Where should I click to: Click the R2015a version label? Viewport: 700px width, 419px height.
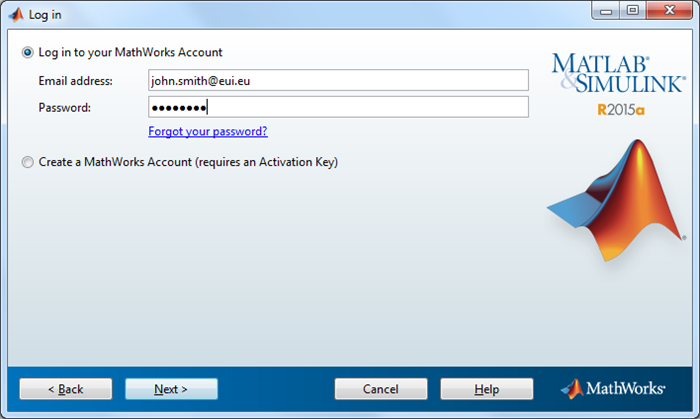(620, 110)
